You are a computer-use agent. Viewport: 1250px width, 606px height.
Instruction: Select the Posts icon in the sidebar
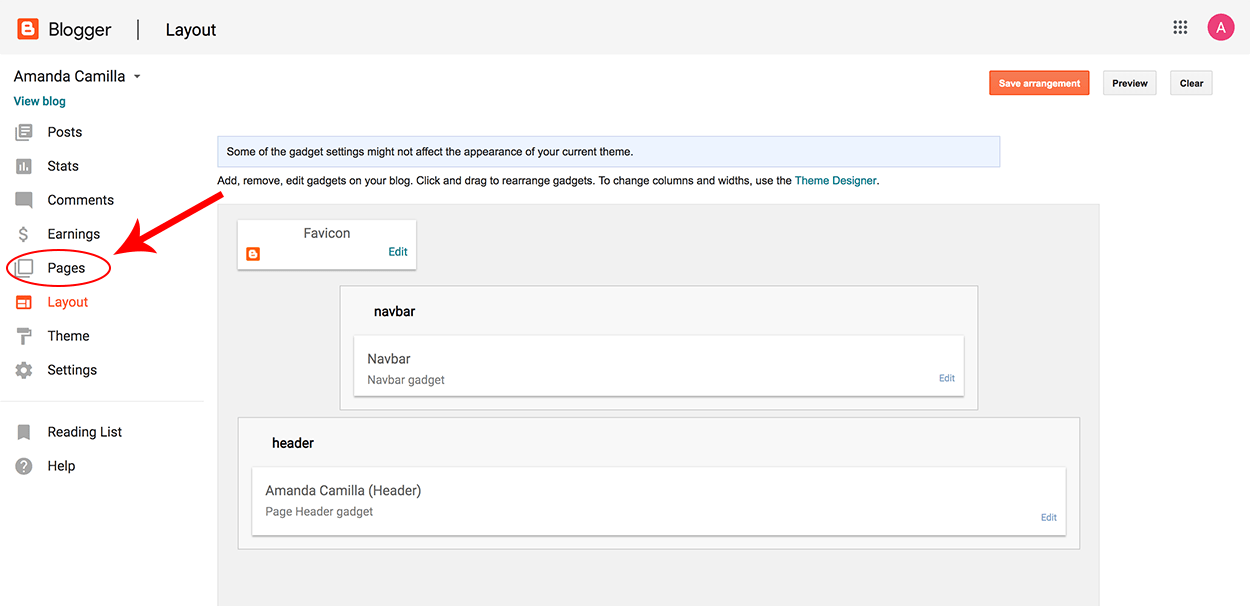pyautogui.click(x=24, y=131)
